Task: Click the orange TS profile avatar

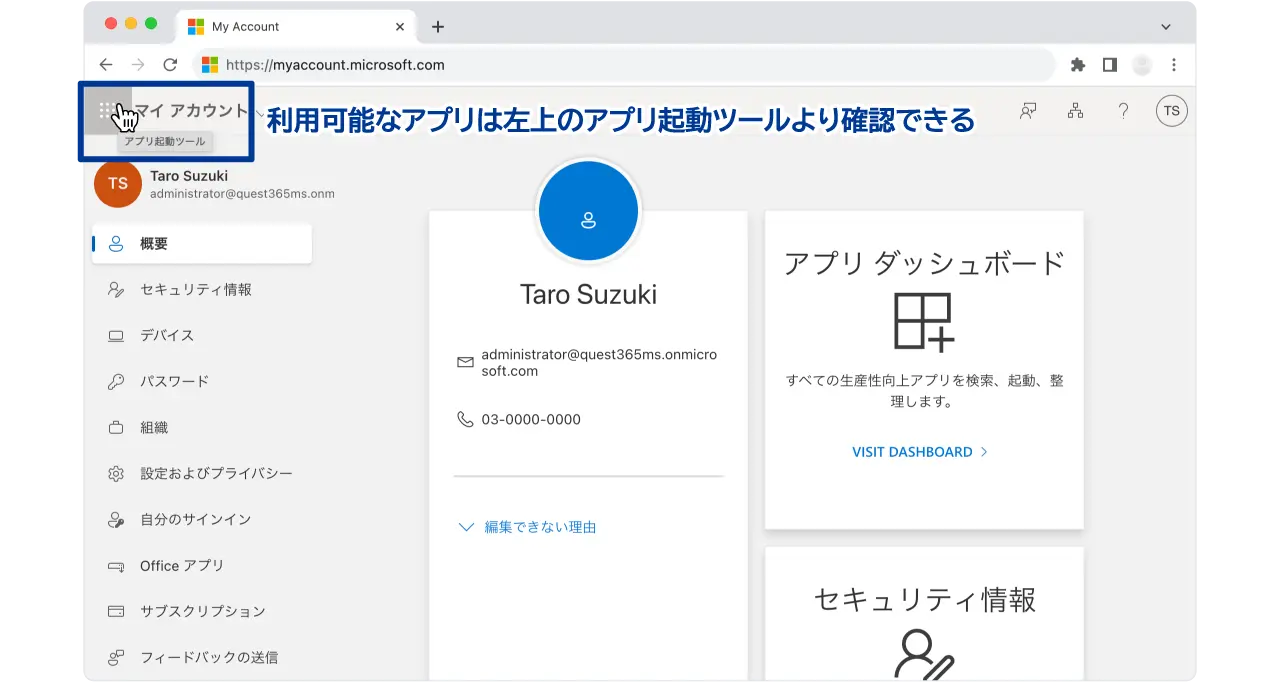Action: (118, 184)
